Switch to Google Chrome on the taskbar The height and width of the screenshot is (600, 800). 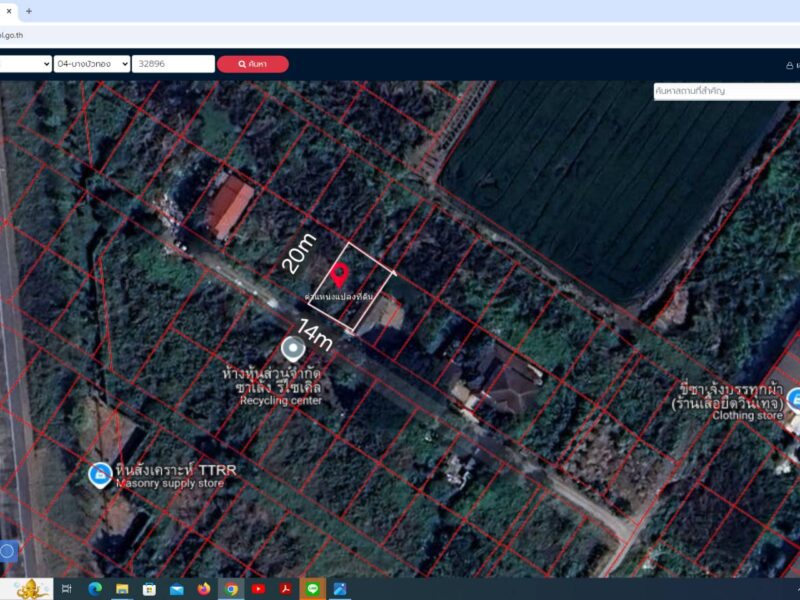tap(231, 589)
